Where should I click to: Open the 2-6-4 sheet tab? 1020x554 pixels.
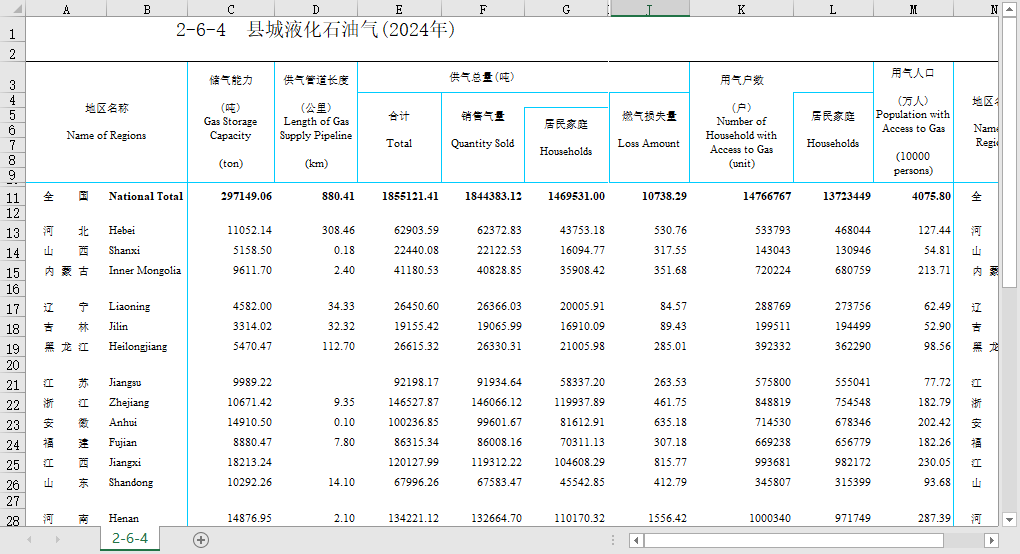click(129, 538)
